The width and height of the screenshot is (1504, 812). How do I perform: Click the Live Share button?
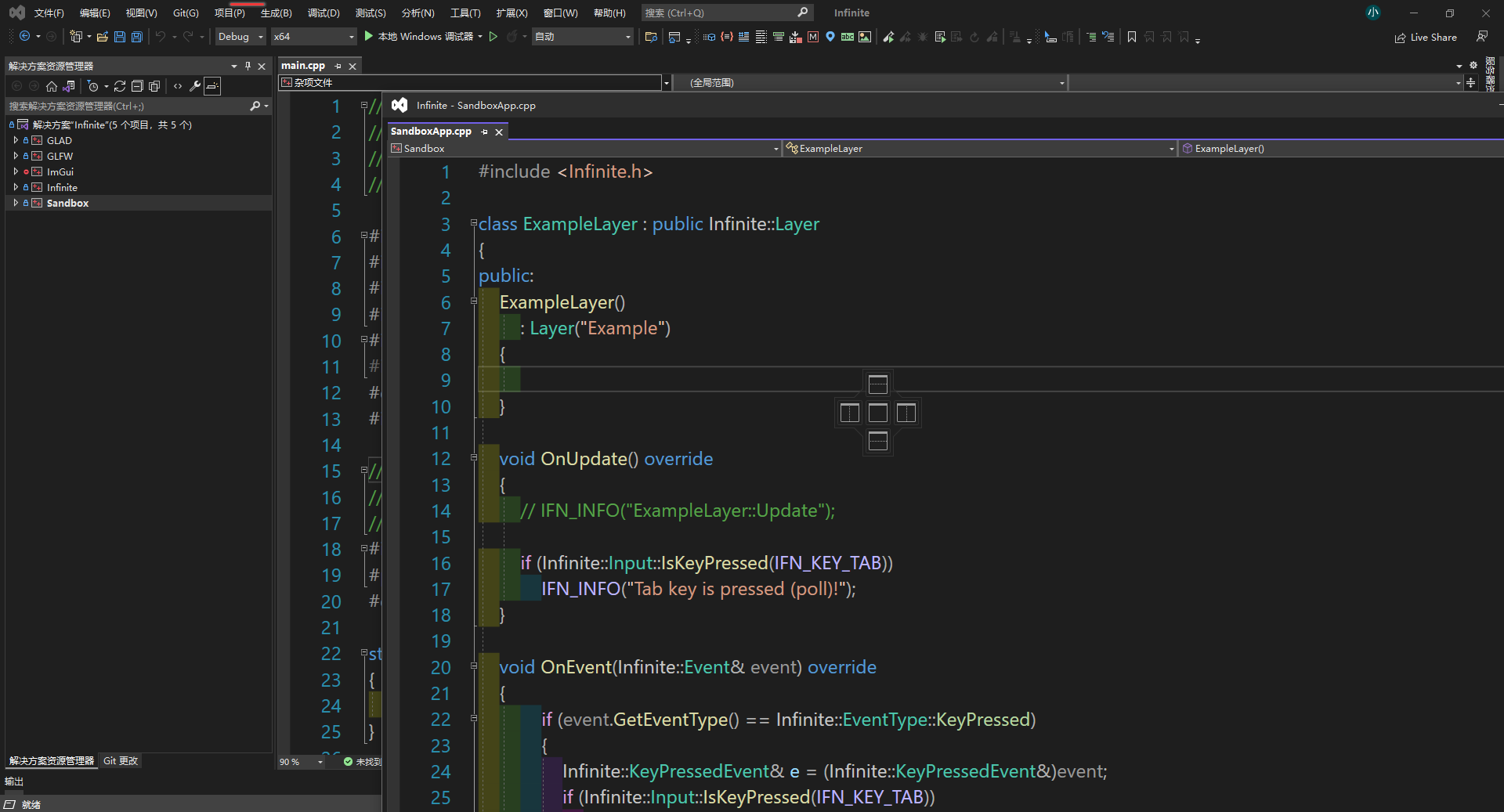[1426, 38]
